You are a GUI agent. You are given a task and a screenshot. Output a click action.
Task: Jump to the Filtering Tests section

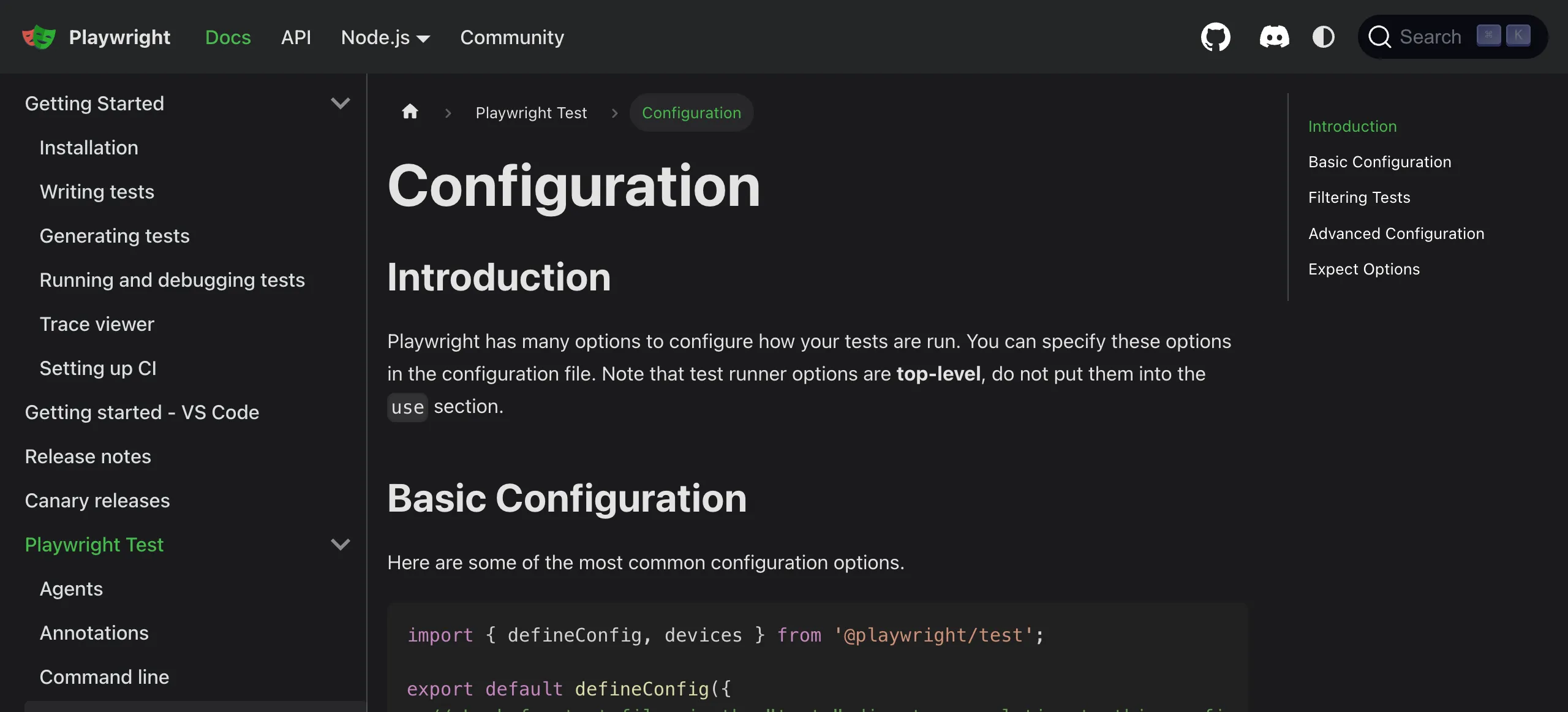click(x=1359, y=197)
